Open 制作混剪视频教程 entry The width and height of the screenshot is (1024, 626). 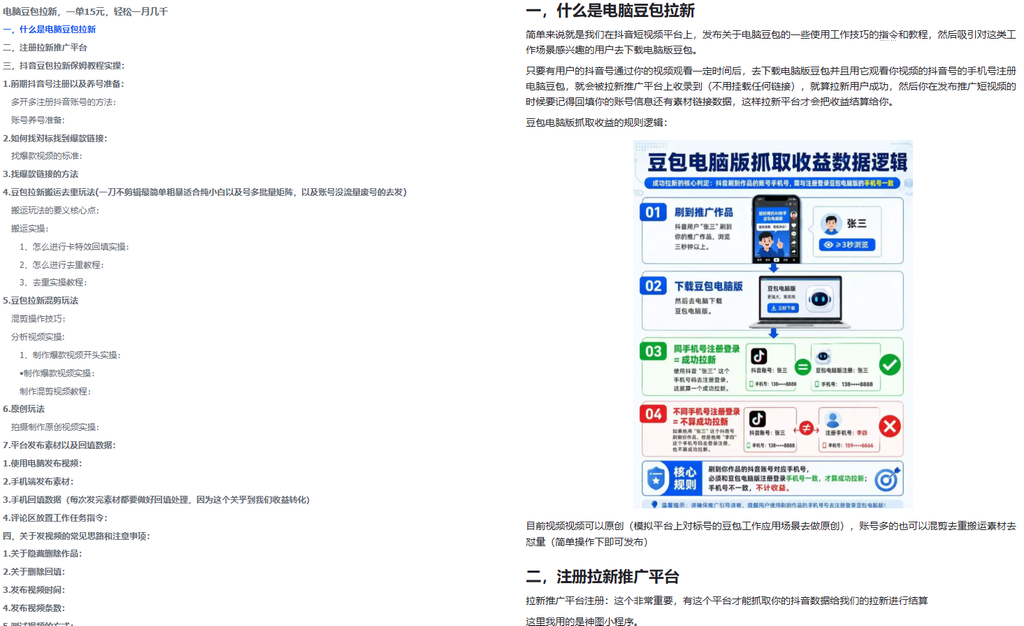[55, 392]
